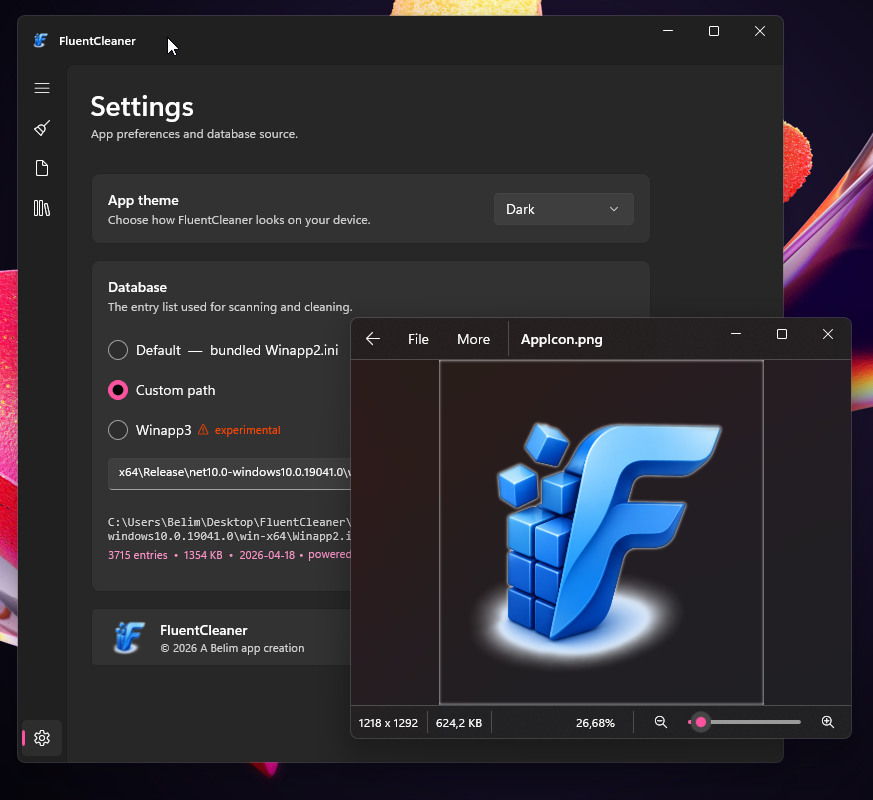Minimize the image viewer window
This screenshot has width=873, height=800.
coord(735,334)
